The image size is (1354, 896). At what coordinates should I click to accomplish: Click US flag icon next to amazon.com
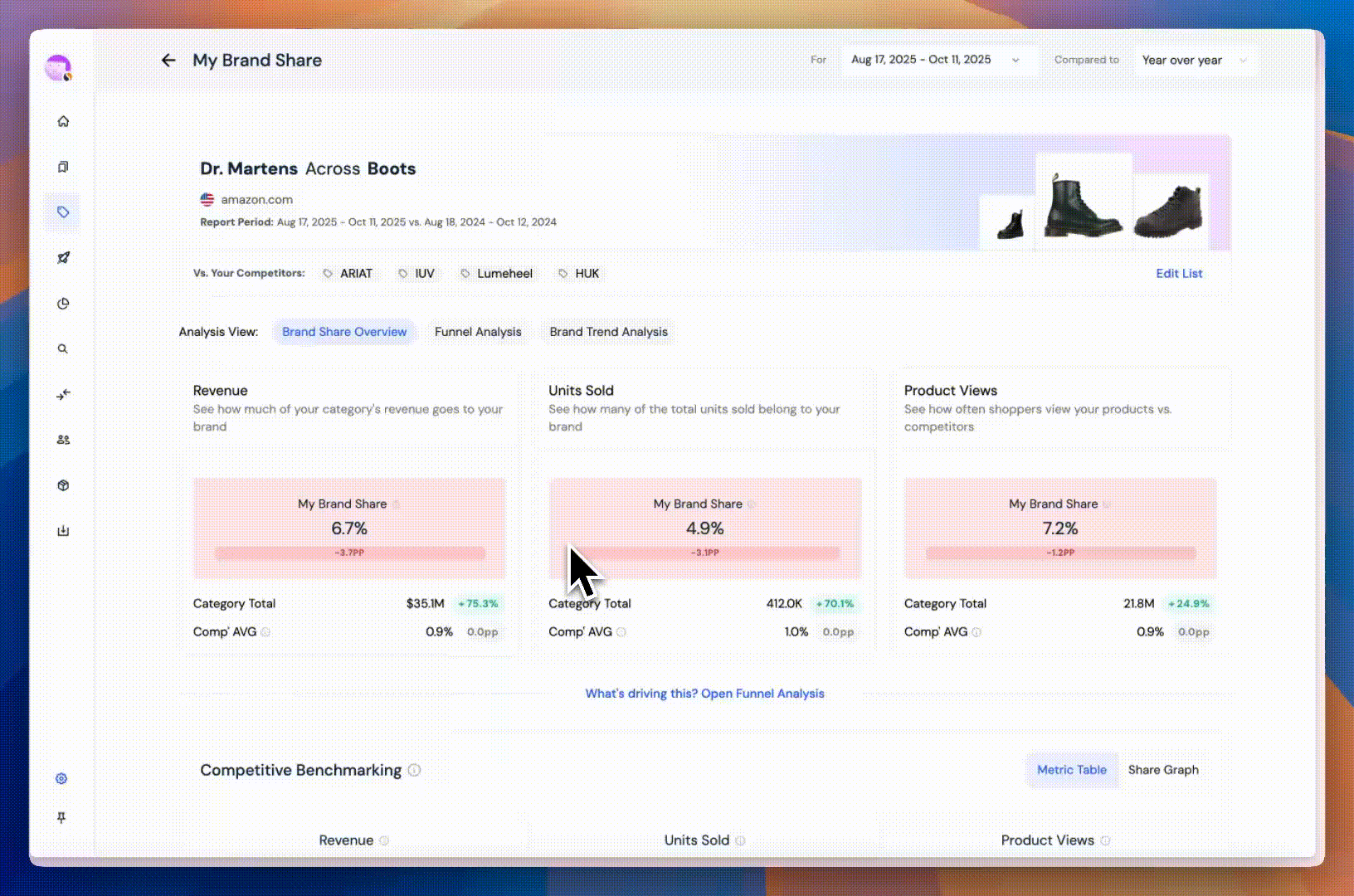click(x=207, y=200)
